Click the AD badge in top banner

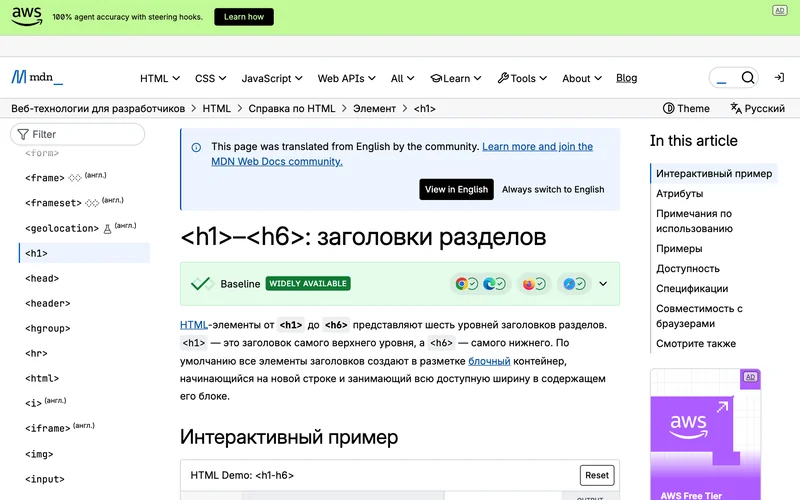pyautogui.click(x=780, y=10)
